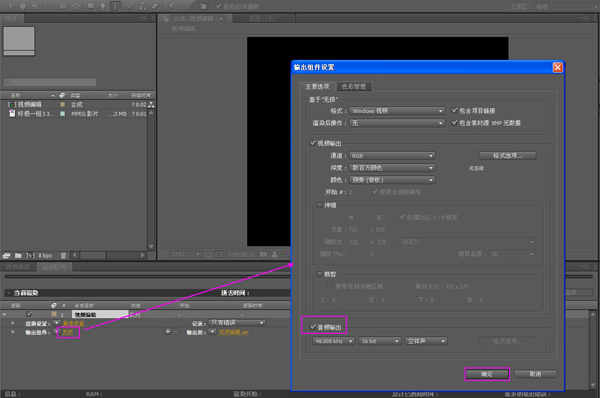Open the 48.000 kHz sample rate dropdown
The height and width of the screenshot is (398, 600).
point(334,341)
